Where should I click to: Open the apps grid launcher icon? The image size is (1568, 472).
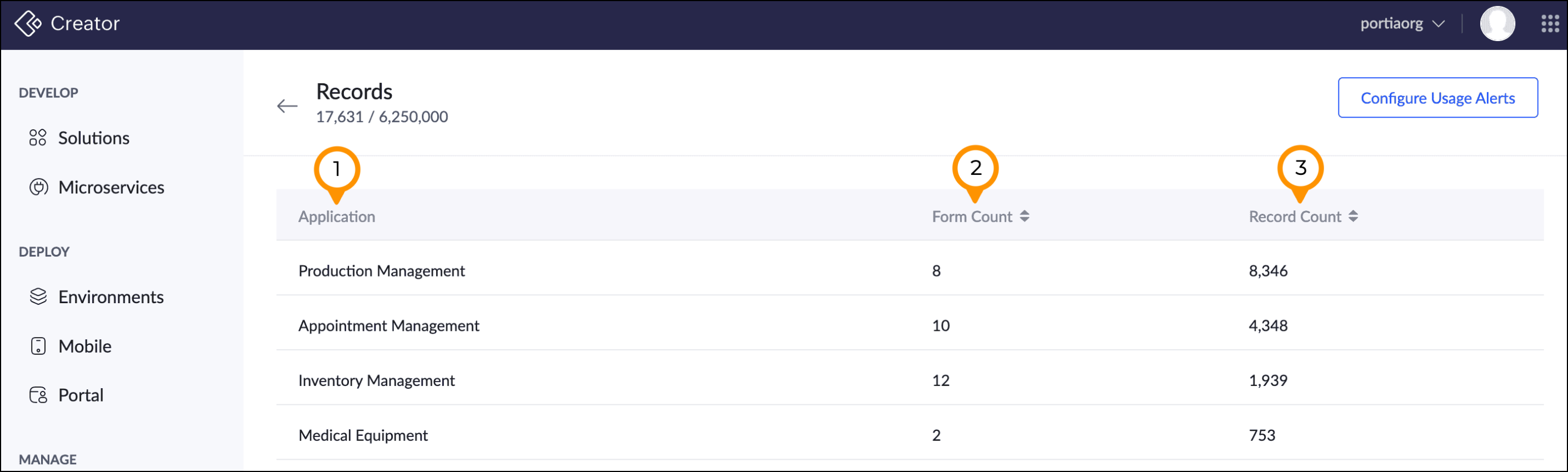pyautogui.click(x=1550, y=24)
